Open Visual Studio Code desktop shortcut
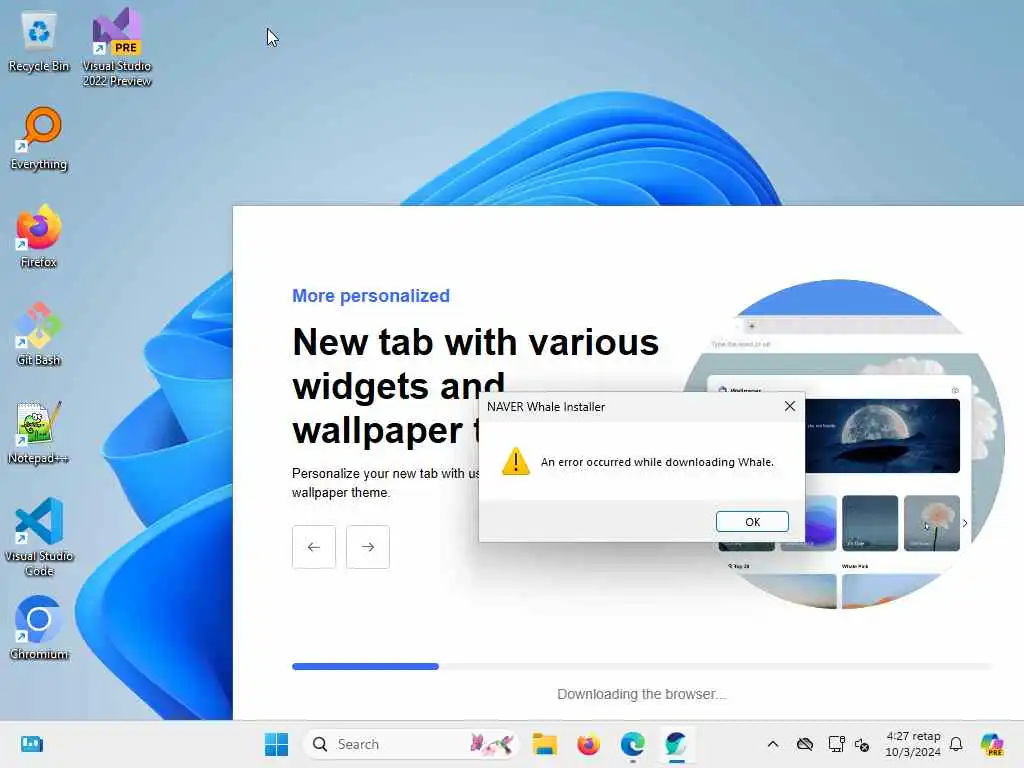This screenshot has width=1024, height=768. coord(39,537)
